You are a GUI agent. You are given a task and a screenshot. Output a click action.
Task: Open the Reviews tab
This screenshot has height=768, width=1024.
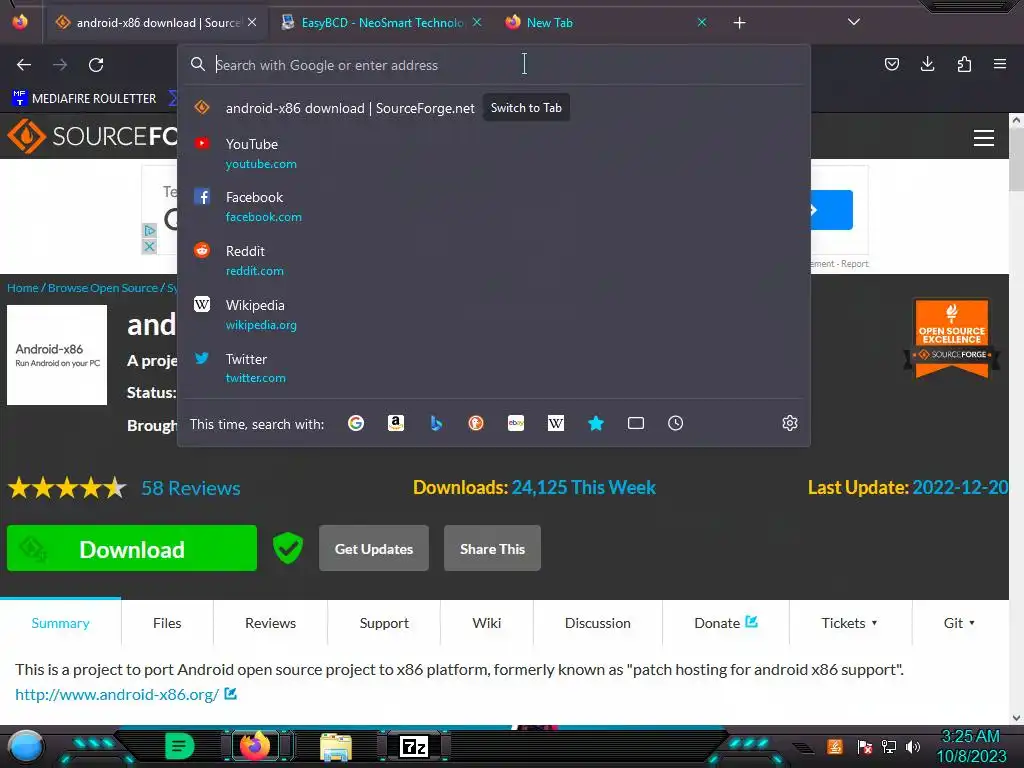(x=270, y=623)
